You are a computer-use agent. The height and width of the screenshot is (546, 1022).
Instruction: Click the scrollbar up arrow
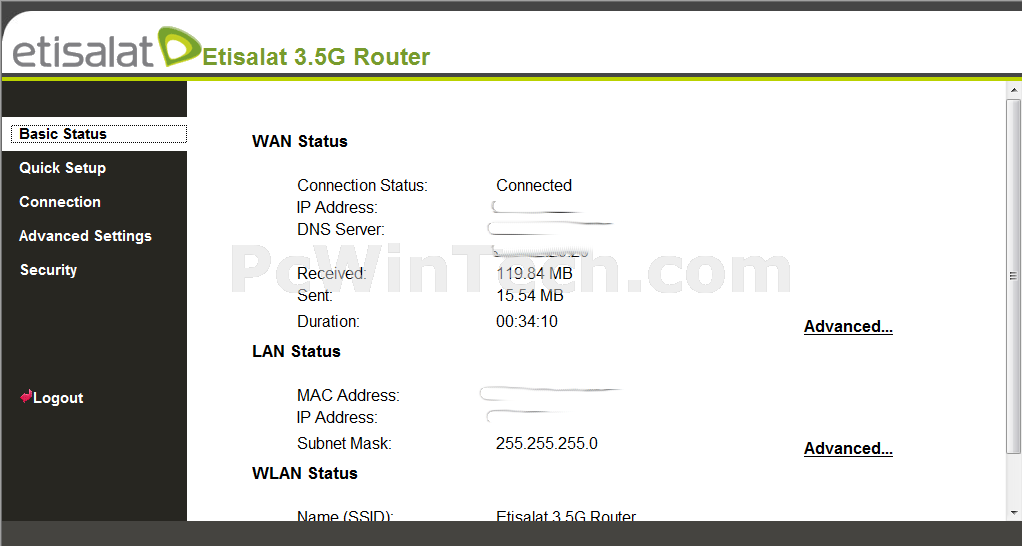[1014, 90]
